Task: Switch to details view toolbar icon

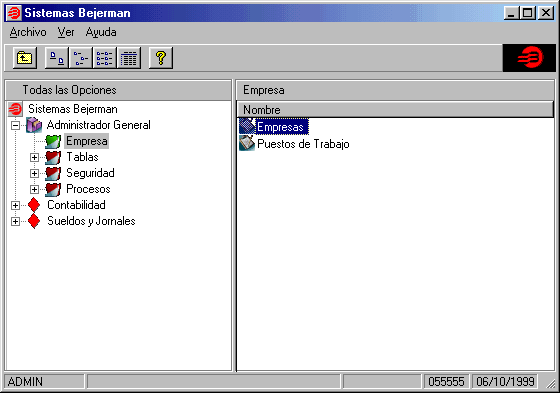Action: 129,58
